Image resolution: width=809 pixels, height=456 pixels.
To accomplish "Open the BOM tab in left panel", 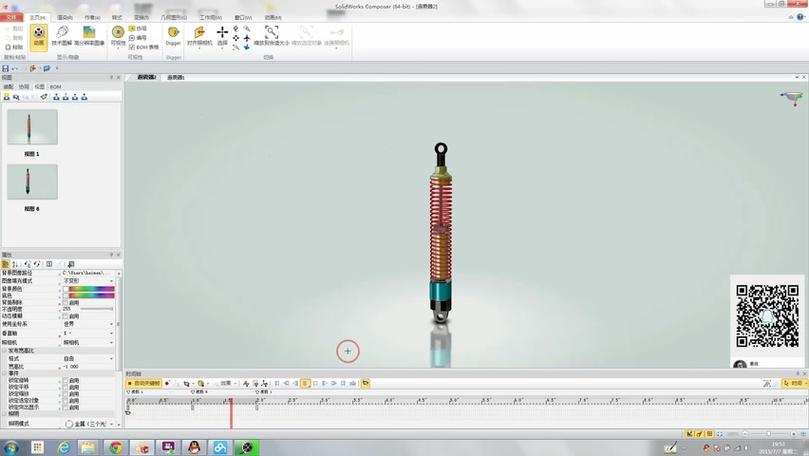I will [55, 87].
